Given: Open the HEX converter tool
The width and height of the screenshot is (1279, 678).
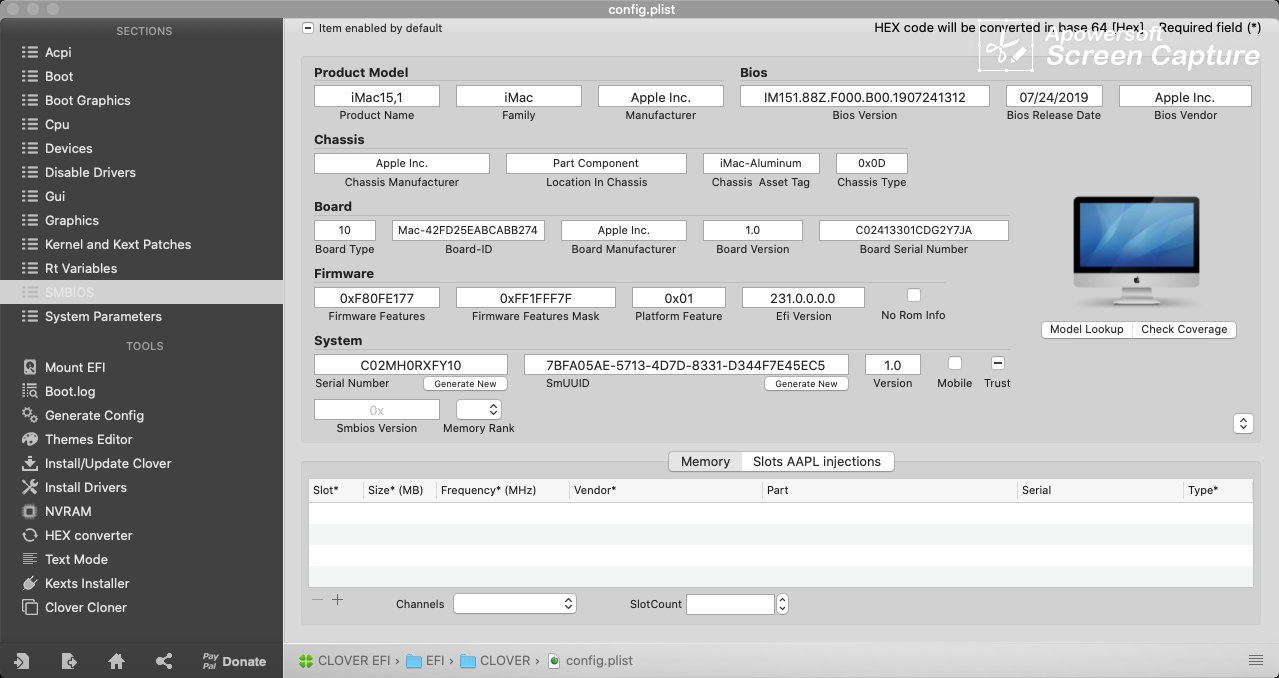Looking at the screenshot, I should click(88, 535).
